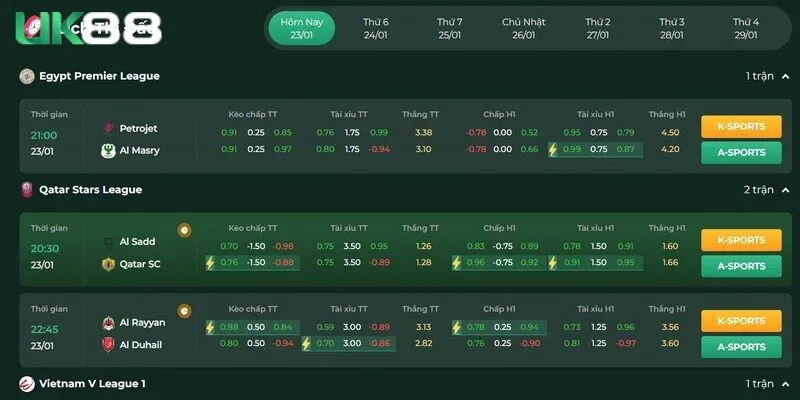The image size is (800, 400).
Task: Select Petrojet win odds 3.38
Action: coord(423,133)
